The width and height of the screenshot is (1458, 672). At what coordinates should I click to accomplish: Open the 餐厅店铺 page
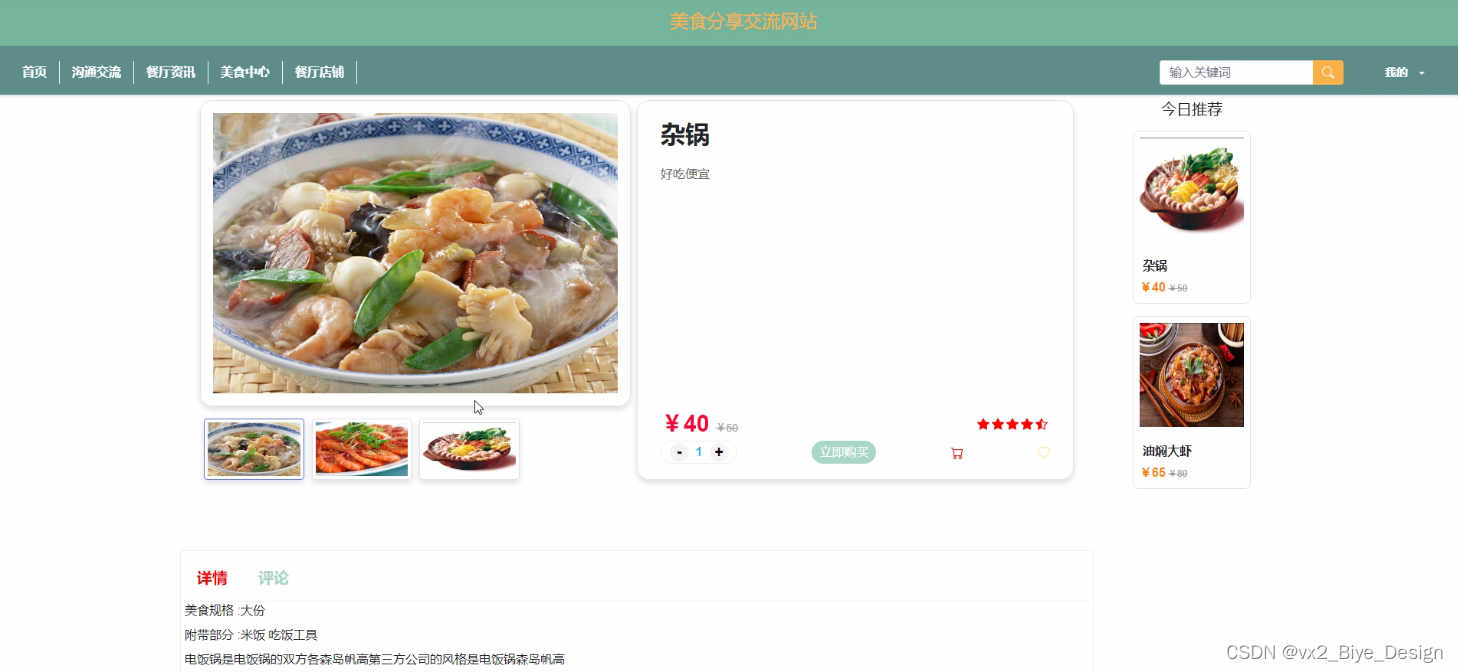click(x=319, y=72)
